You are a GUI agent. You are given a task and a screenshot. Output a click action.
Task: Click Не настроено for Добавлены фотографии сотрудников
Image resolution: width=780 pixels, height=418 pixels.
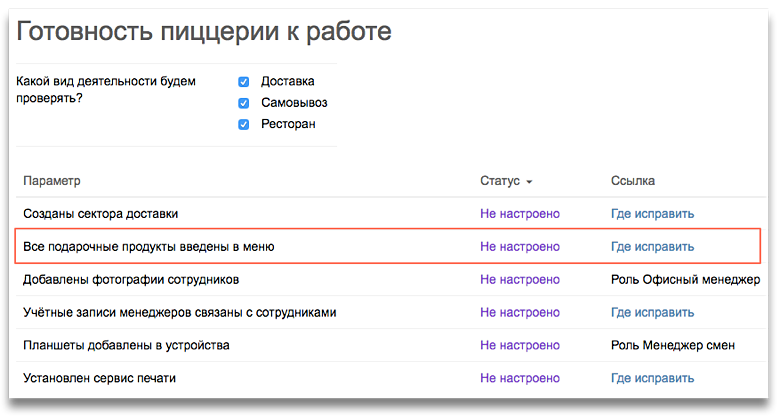[520, 280]
